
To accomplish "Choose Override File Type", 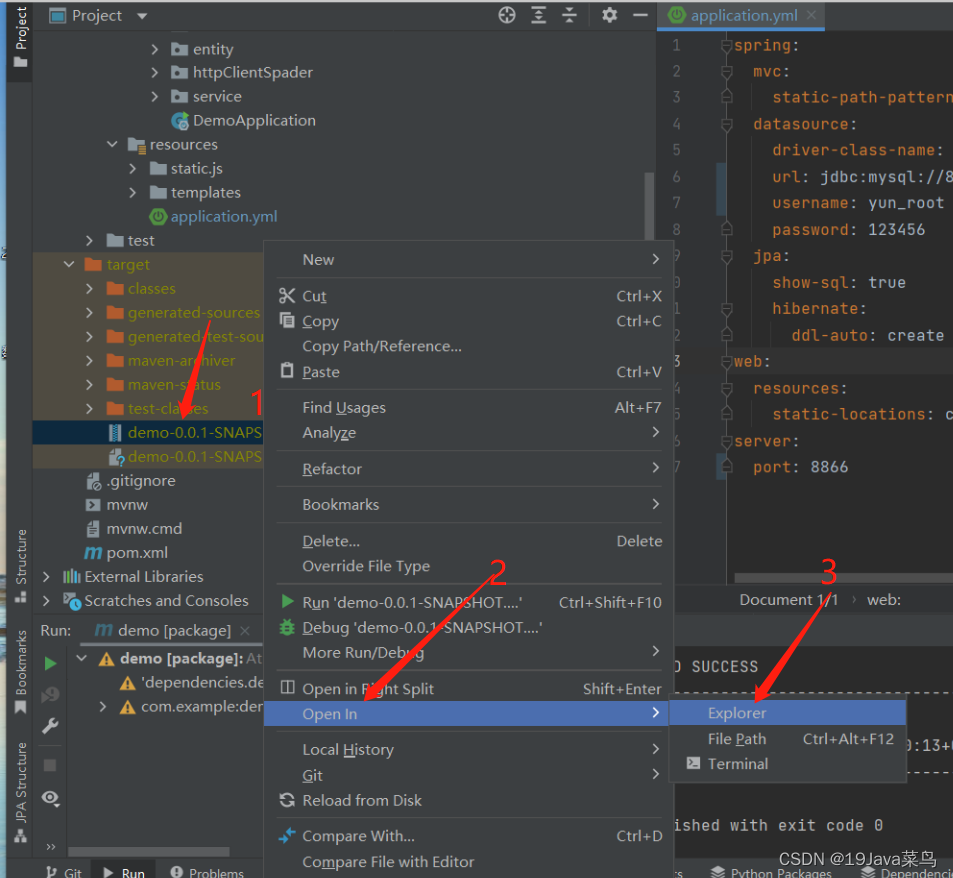I will pos(469,566).
